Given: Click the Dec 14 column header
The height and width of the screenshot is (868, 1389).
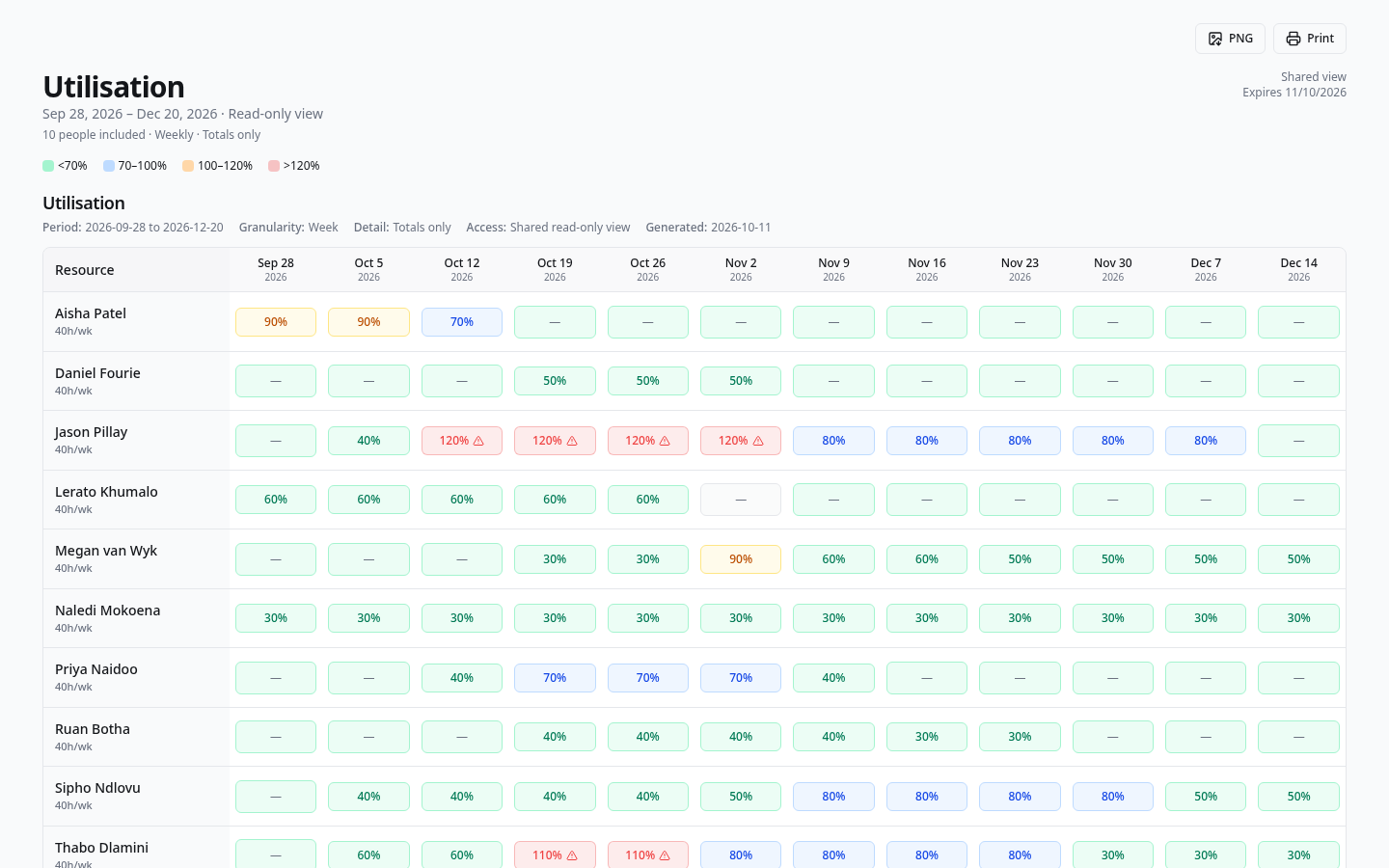Looking at the screenshot, I should coord(1298,270).
